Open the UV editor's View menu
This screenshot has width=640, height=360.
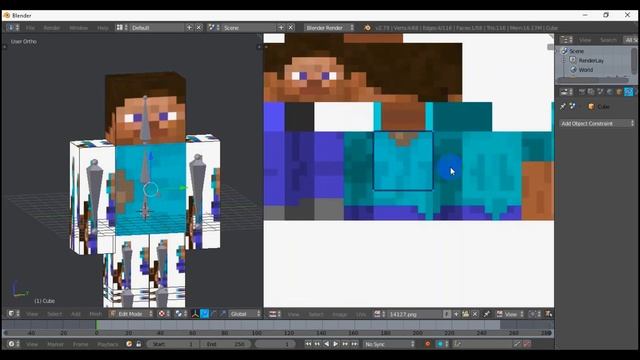pyautogui.click(x=293, y=314)
